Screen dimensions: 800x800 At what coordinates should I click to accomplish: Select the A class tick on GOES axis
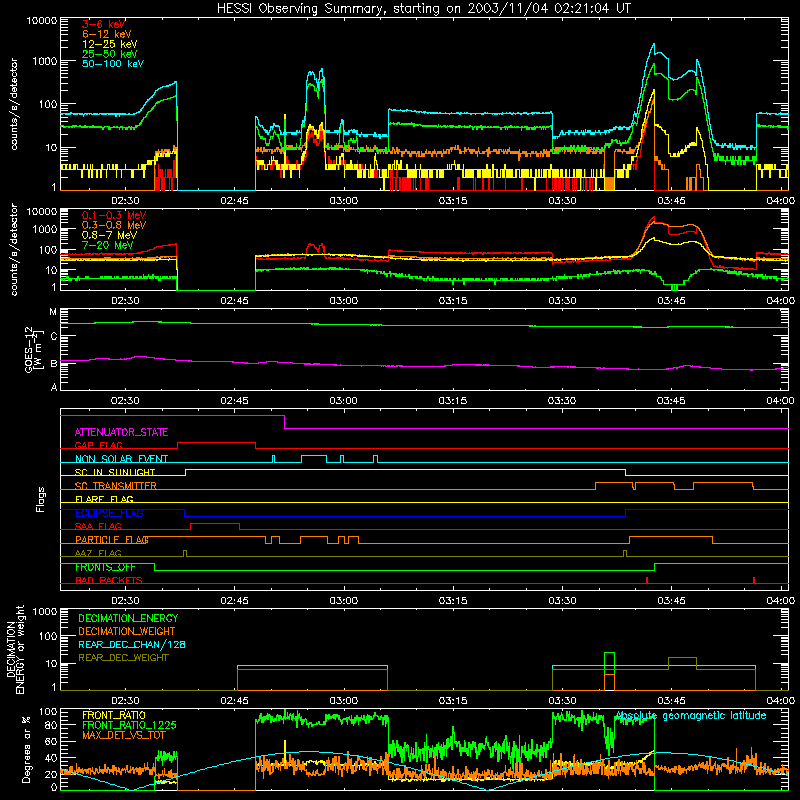pos(54,387)
